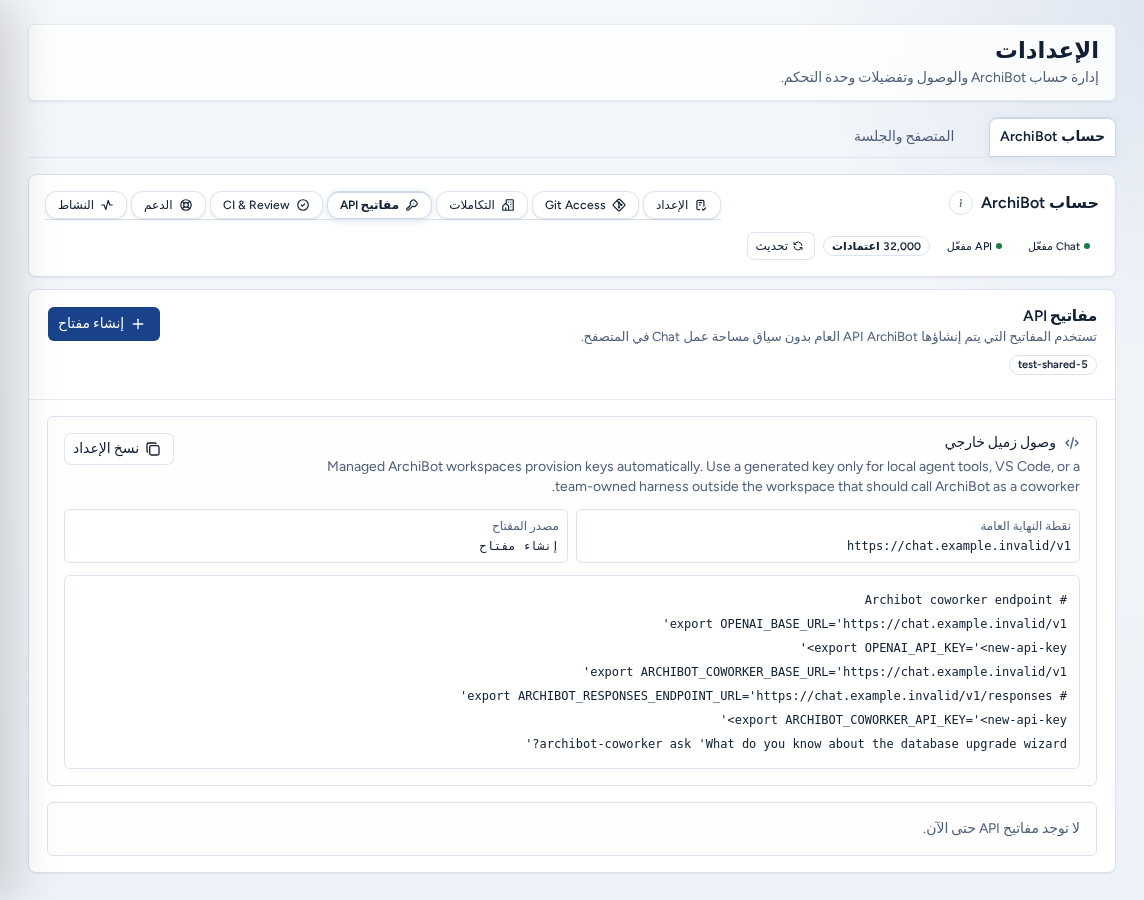Open the Git Access sub-tab
The image size is (1144, 900).
pyautogui.click(x=585, y=205)
